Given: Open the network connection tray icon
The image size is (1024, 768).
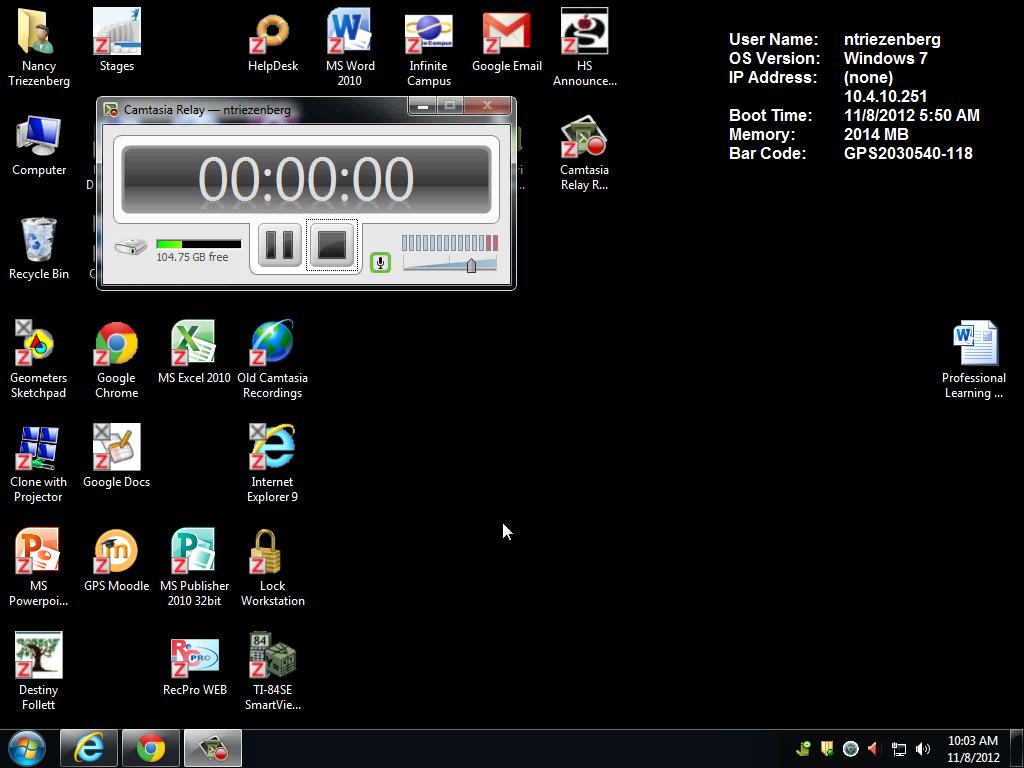Looking at the screenshot, I should coord(899,749).
